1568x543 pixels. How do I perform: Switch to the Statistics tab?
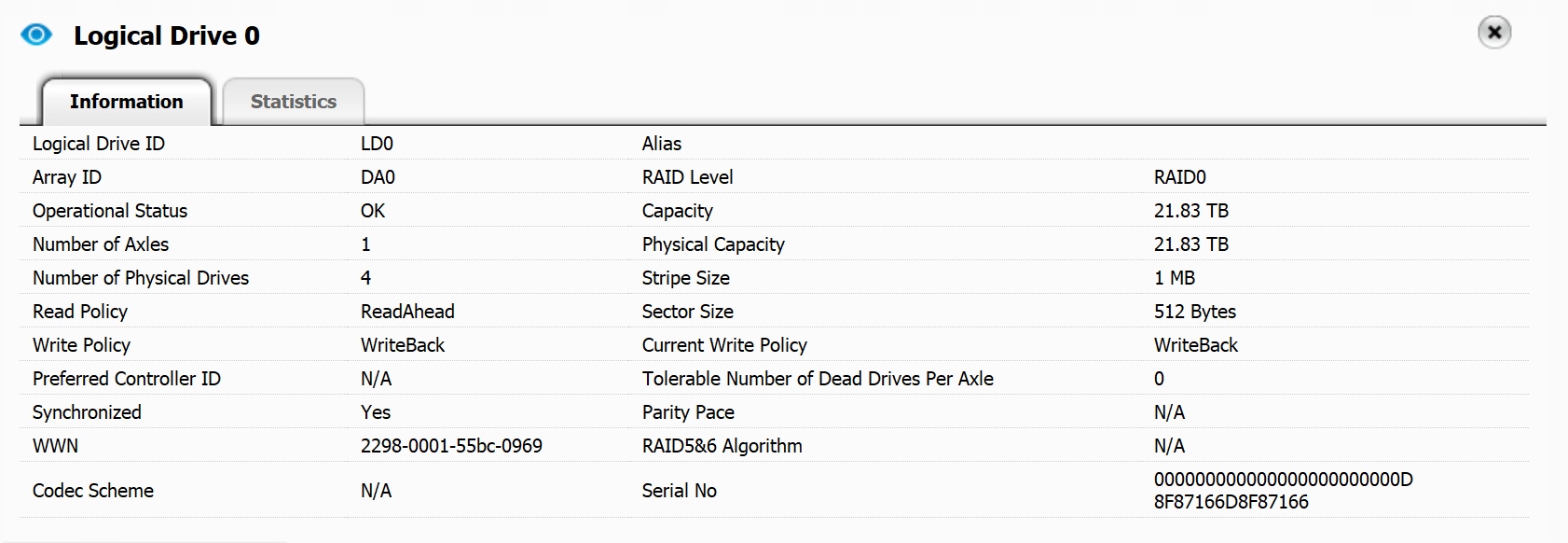tap(293, 102)
